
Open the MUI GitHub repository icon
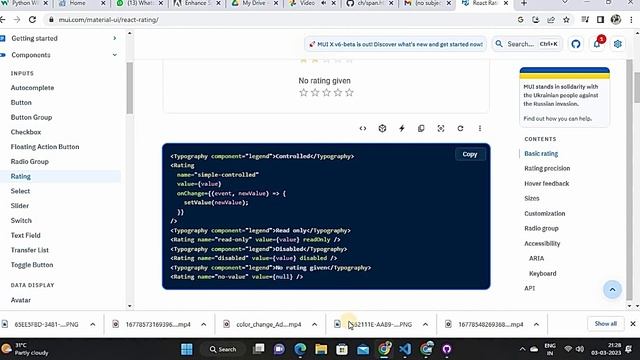(576, 44)
